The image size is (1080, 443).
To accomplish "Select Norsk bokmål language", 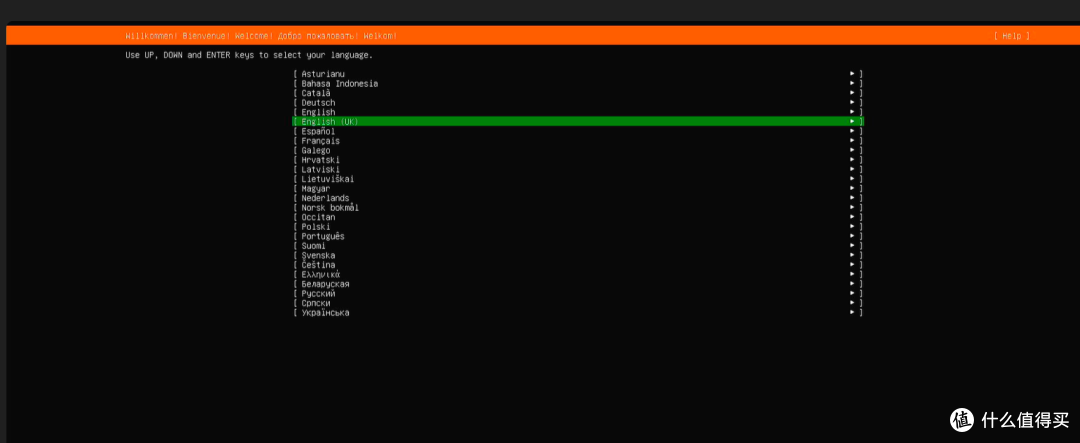I will [x=578, y=207].
